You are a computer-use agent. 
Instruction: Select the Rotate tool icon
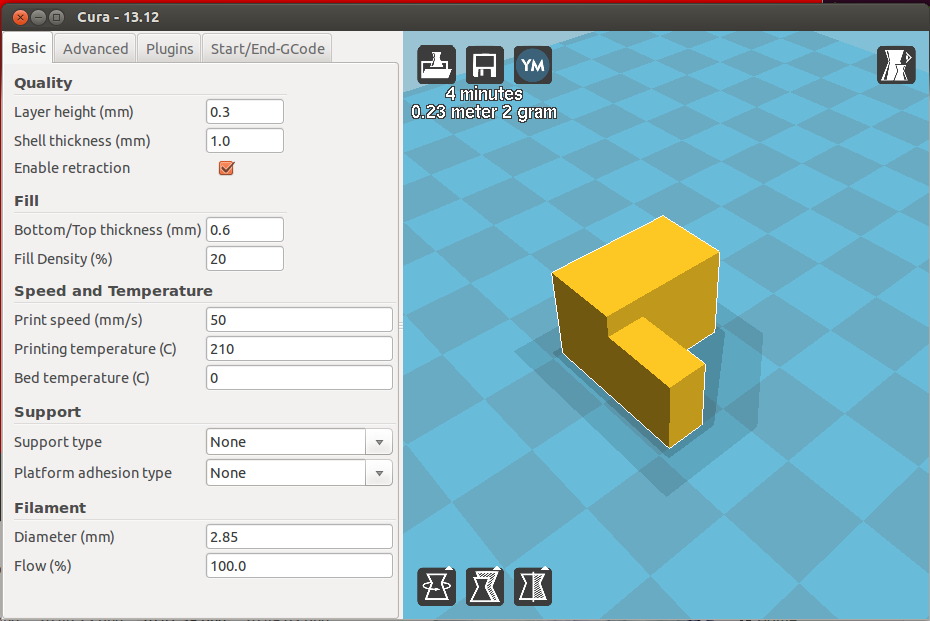pyautogui.click(x=436, y=586)
